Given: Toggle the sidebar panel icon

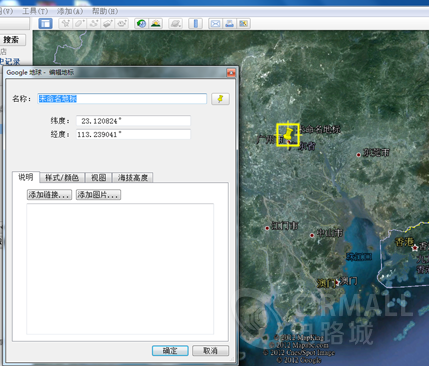Looking at the screenshot, I should click(x=45, y=24).
